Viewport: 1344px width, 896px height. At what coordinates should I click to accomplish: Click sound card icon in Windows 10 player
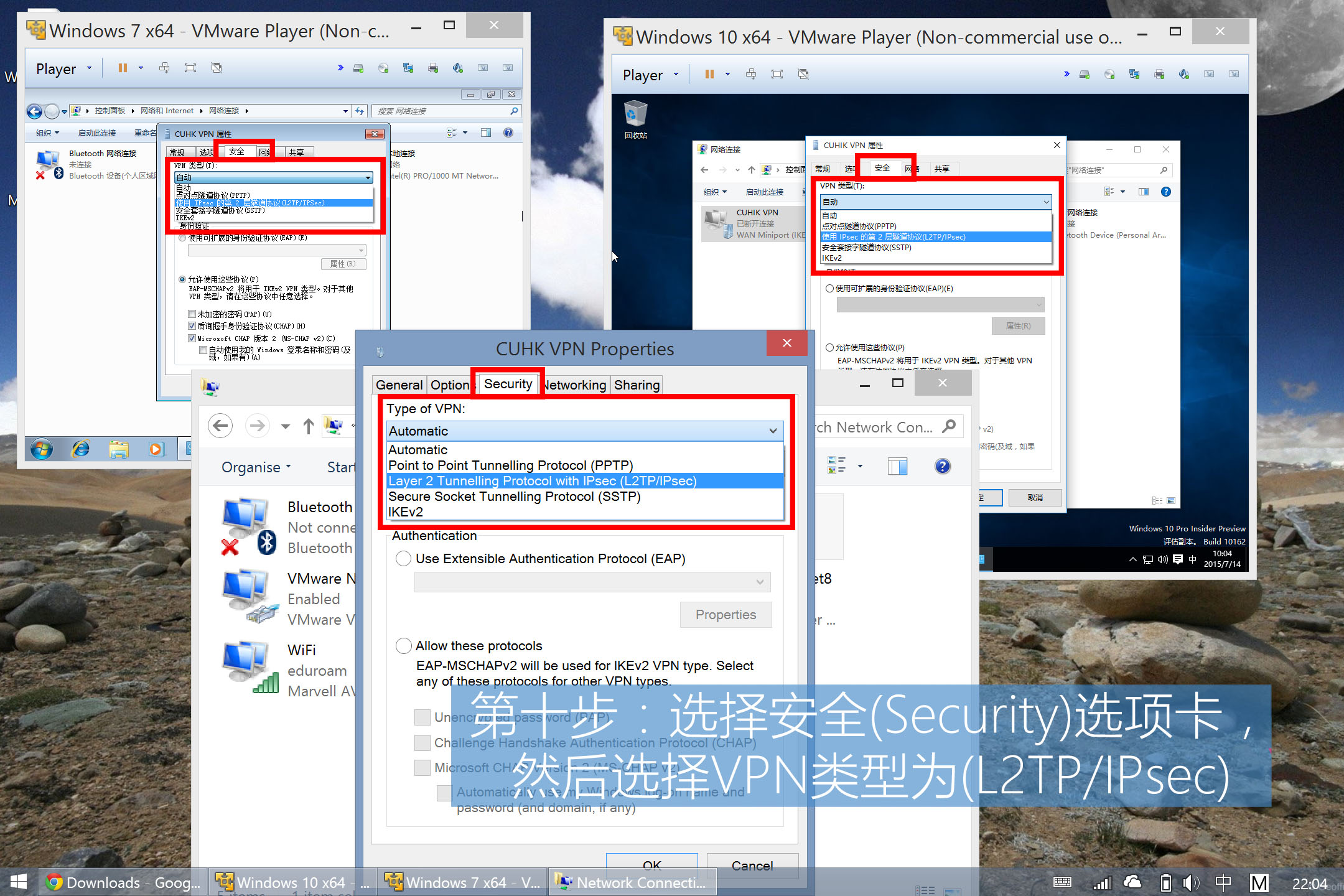point(1184,74)
